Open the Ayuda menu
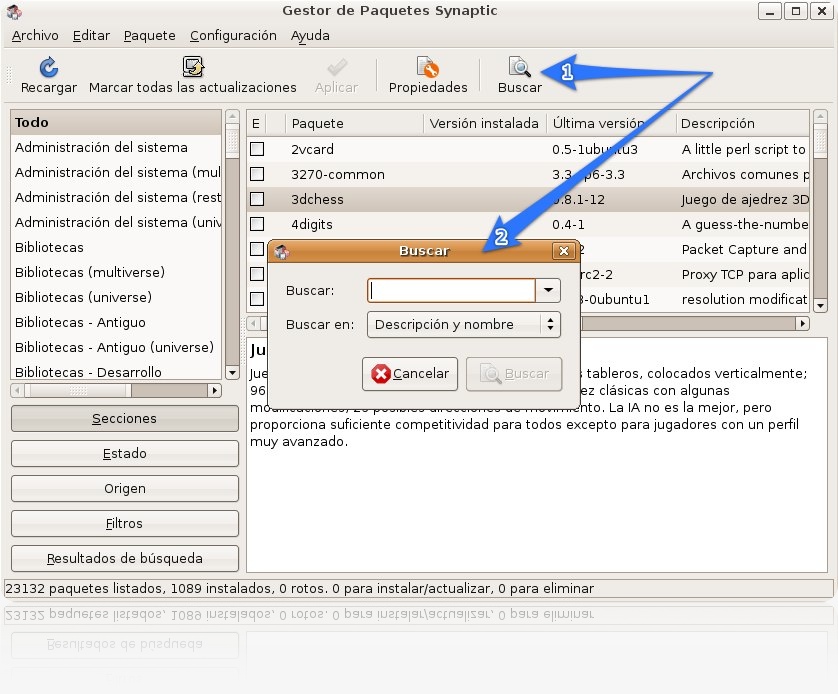The height and width of the screenshot is (694, 838). 310,36
